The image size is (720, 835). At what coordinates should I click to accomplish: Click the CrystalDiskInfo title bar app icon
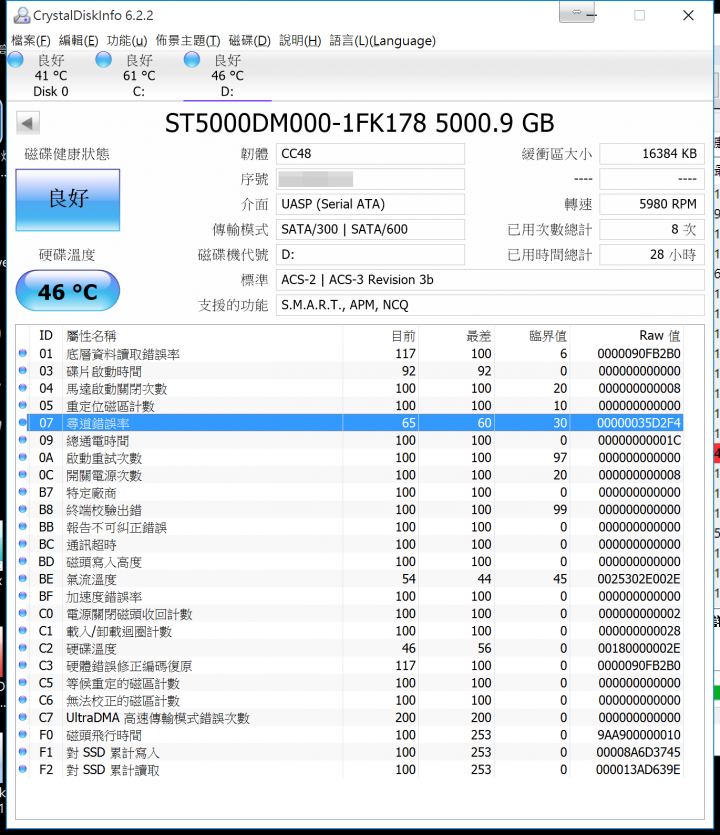pos(21,15)
